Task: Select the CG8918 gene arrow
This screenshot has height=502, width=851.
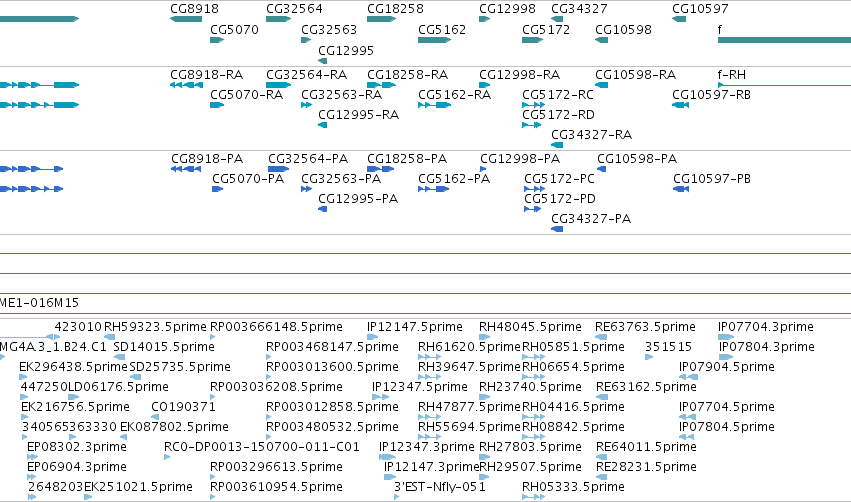Action: (186, 19)
